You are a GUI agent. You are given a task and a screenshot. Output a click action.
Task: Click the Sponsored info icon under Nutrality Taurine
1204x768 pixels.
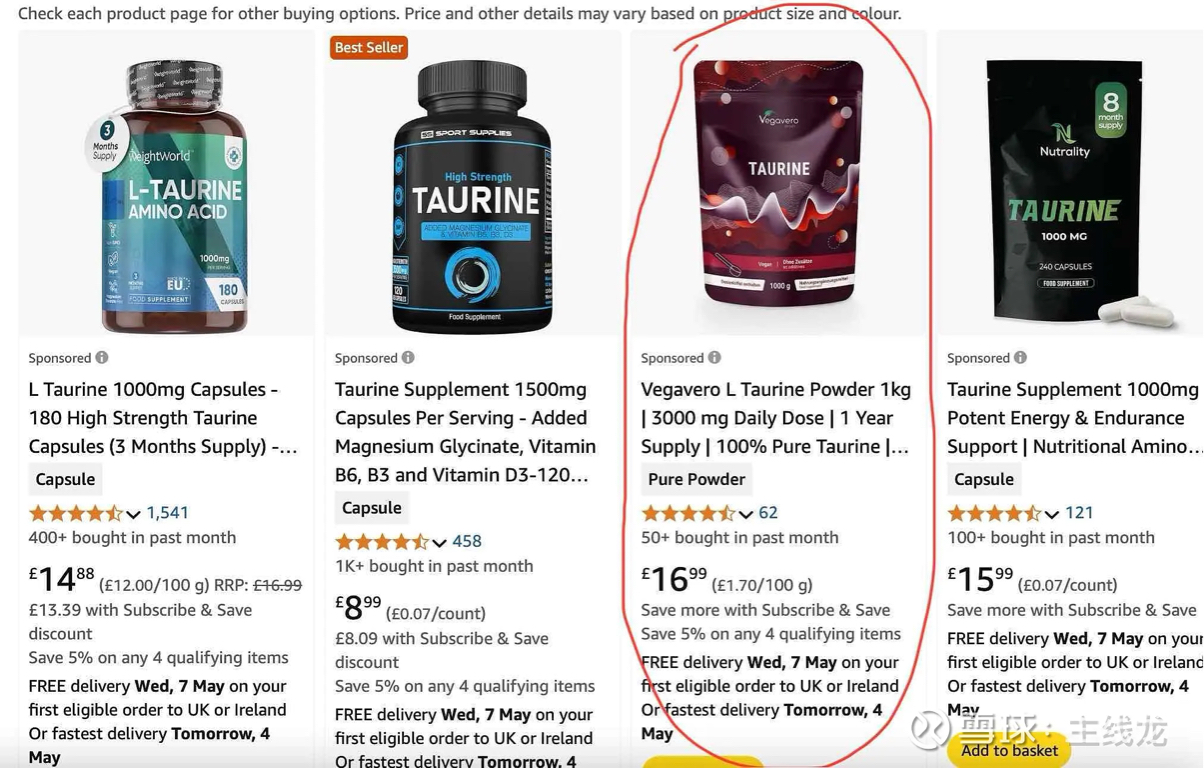click(1020, 358)
